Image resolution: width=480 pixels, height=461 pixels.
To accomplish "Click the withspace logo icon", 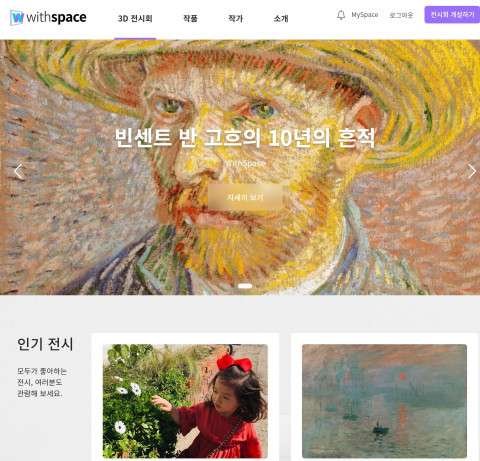I will click(17, 17).
